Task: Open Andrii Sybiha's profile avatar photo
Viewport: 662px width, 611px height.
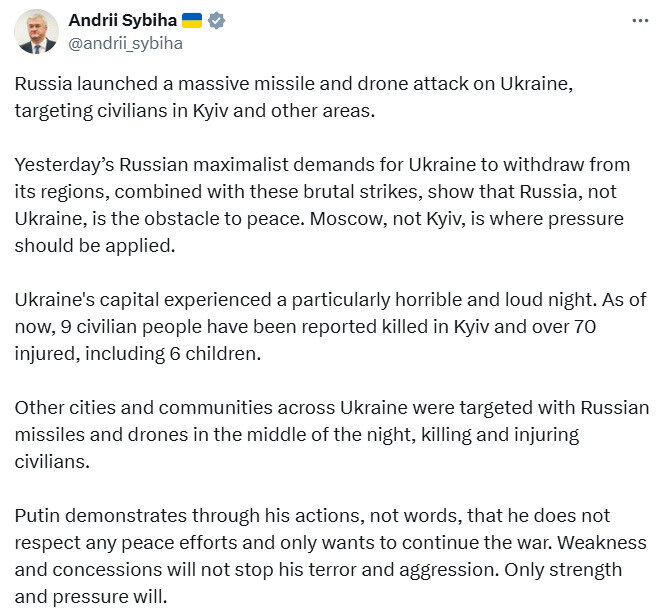Action: coord(36,32)
